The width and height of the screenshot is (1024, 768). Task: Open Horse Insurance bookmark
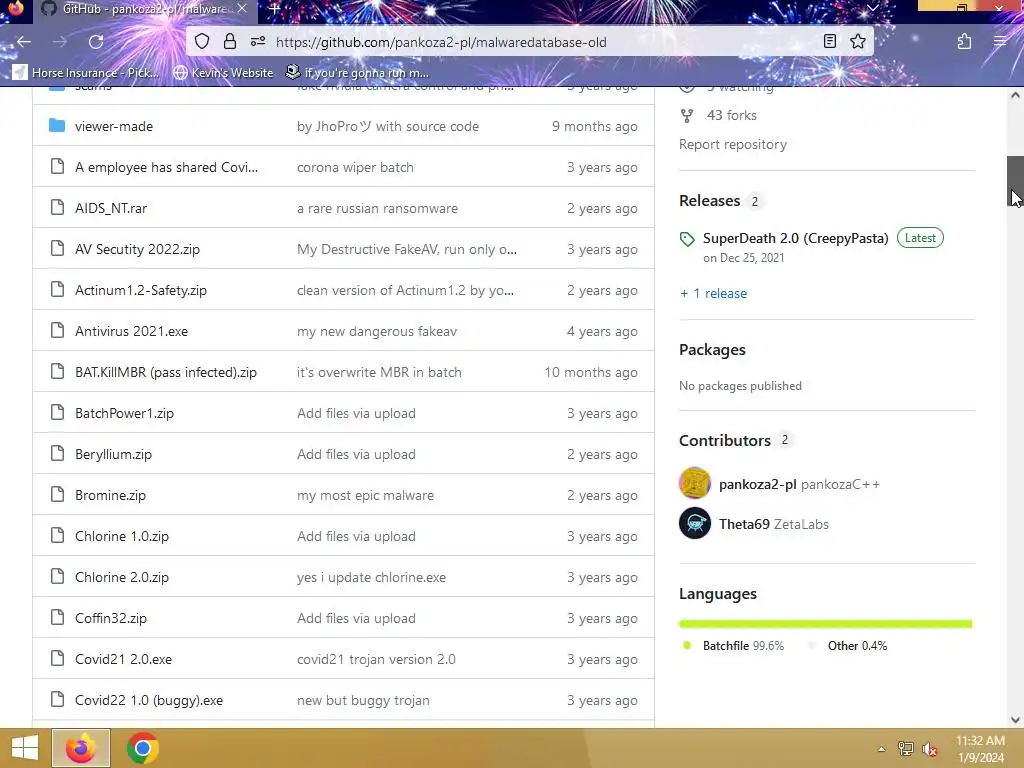(86, 72)
